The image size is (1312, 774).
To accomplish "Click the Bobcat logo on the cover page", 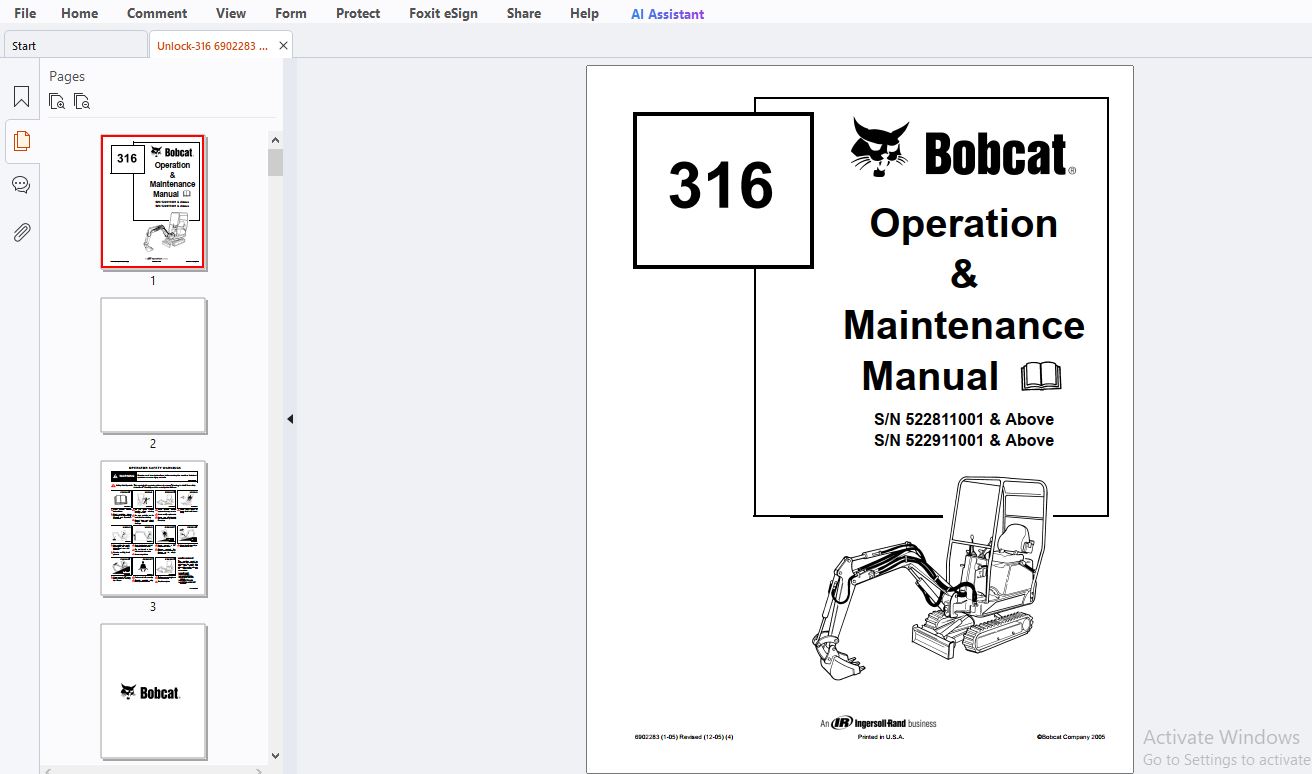I will coord(963,149).
